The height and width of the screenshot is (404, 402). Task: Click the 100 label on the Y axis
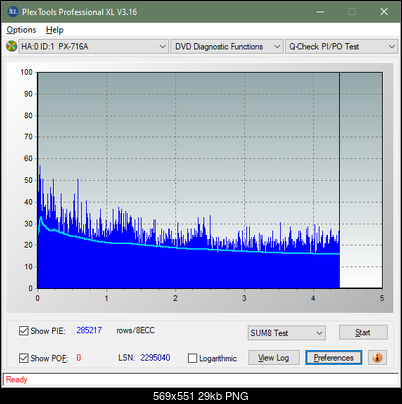[x=26, y=72]
